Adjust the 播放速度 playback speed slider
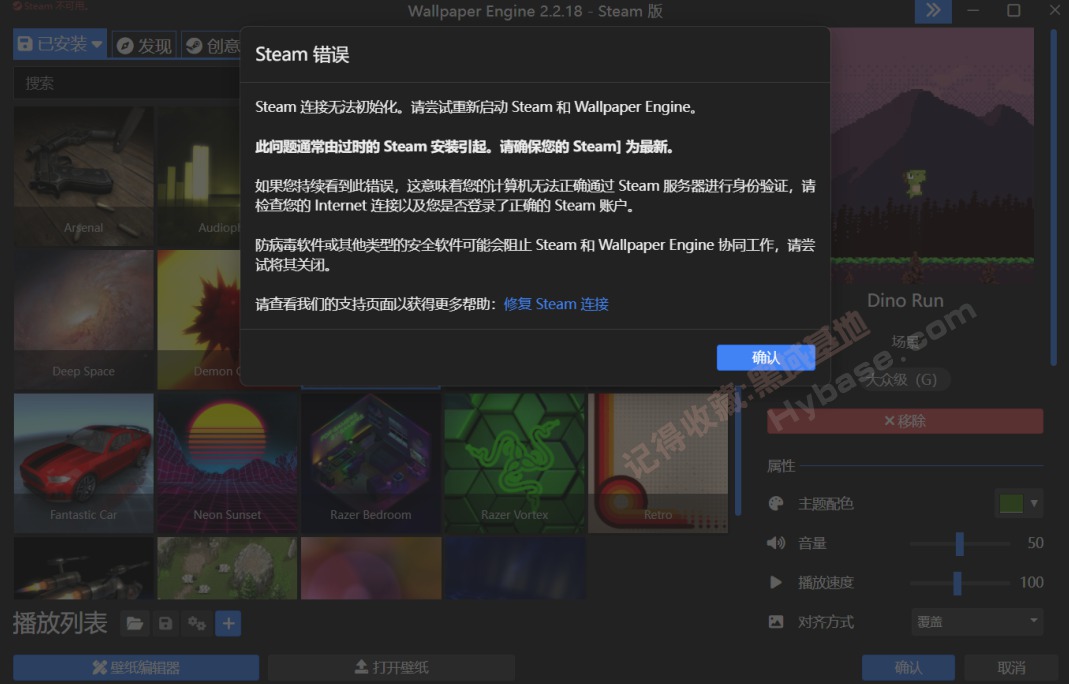1069x684 pixels. [x=959, y=583]
